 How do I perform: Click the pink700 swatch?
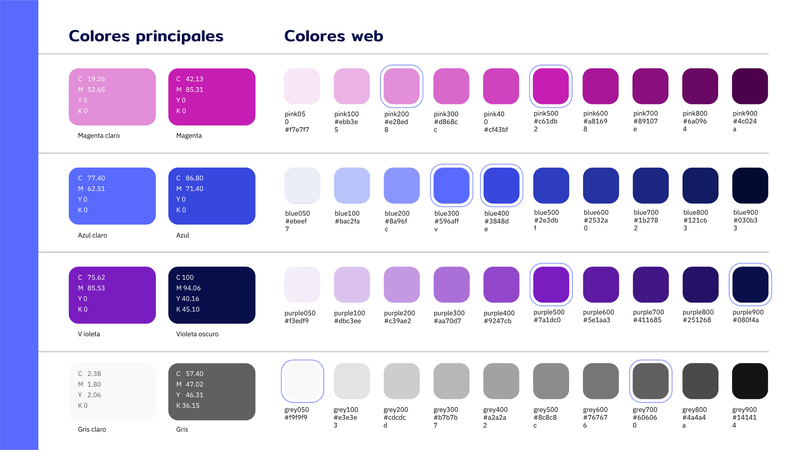pos(650,86)
